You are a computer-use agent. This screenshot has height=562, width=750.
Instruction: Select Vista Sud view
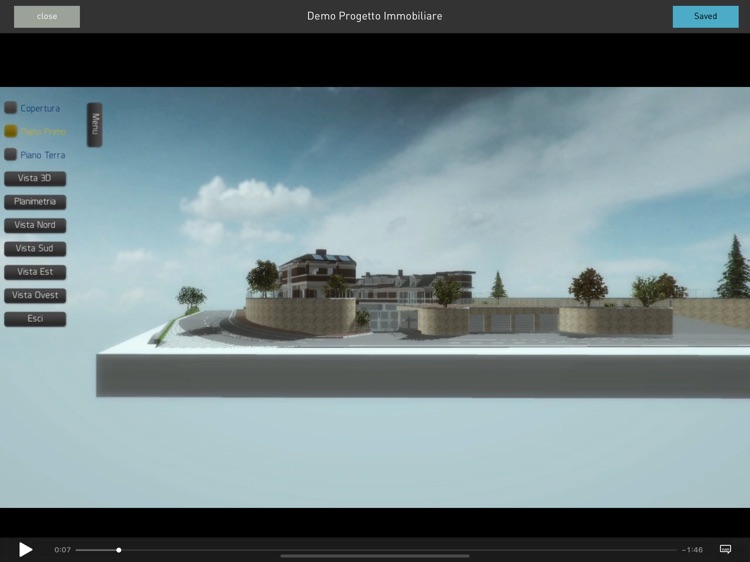click(x=35, y=249)
